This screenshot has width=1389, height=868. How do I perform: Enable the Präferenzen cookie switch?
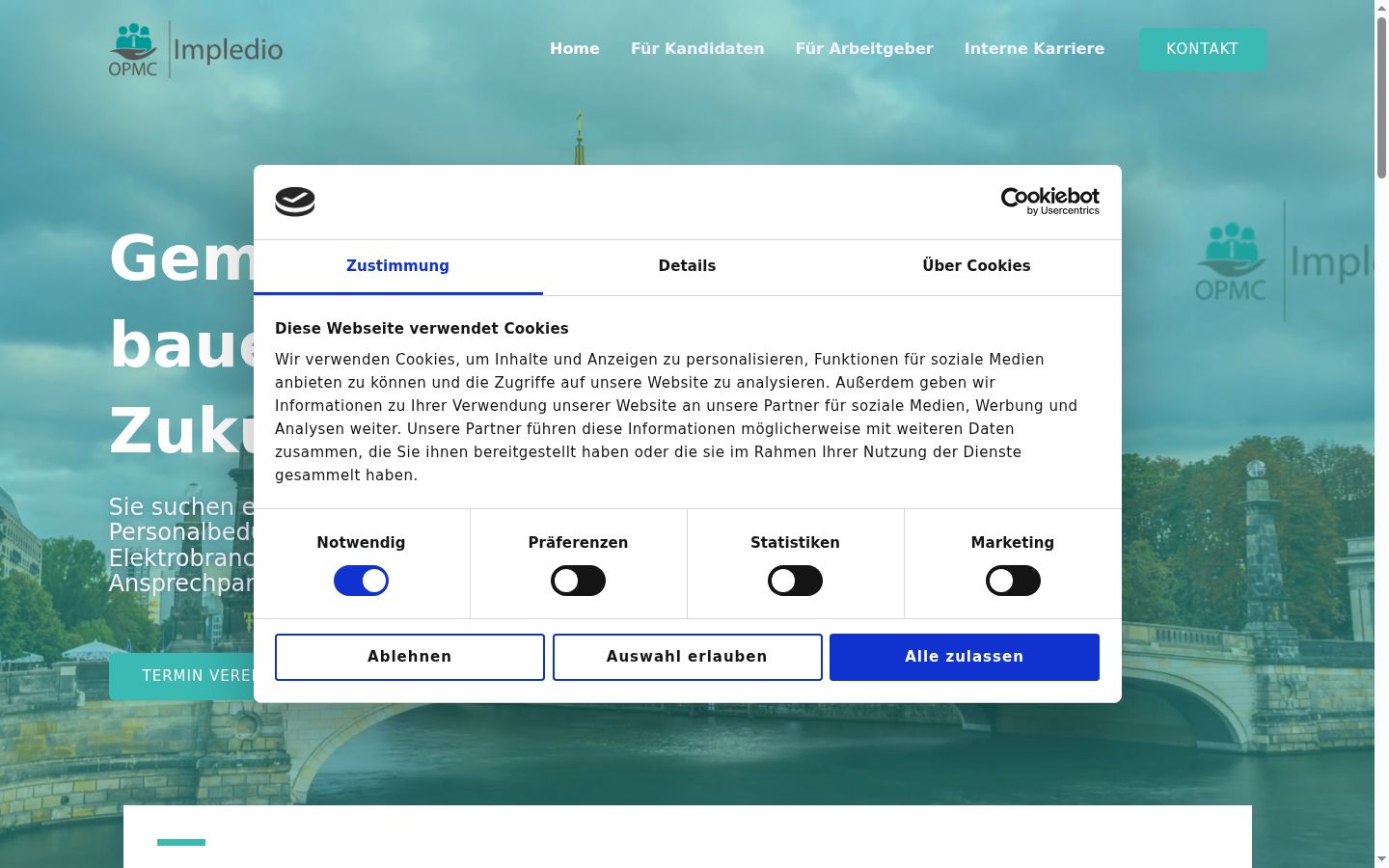point(578,581)
